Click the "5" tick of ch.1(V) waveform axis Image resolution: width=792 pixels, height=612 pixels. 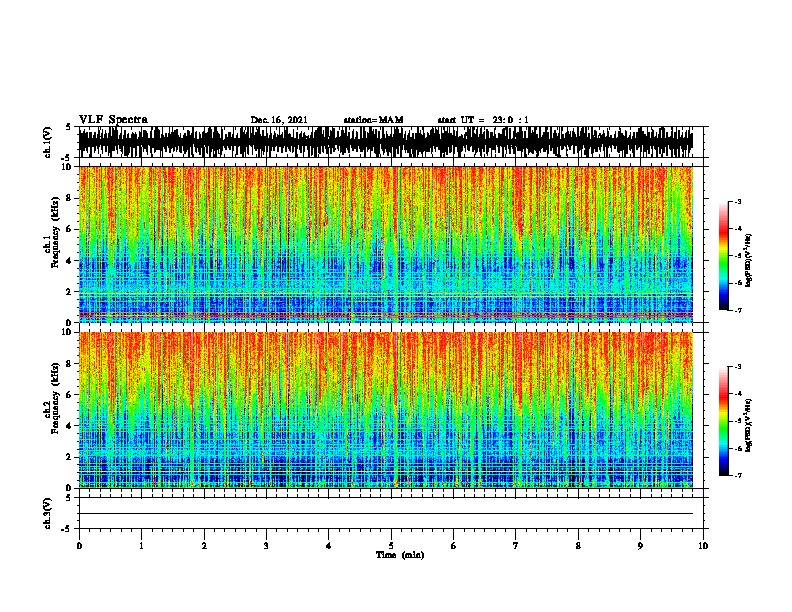[69, 127]
